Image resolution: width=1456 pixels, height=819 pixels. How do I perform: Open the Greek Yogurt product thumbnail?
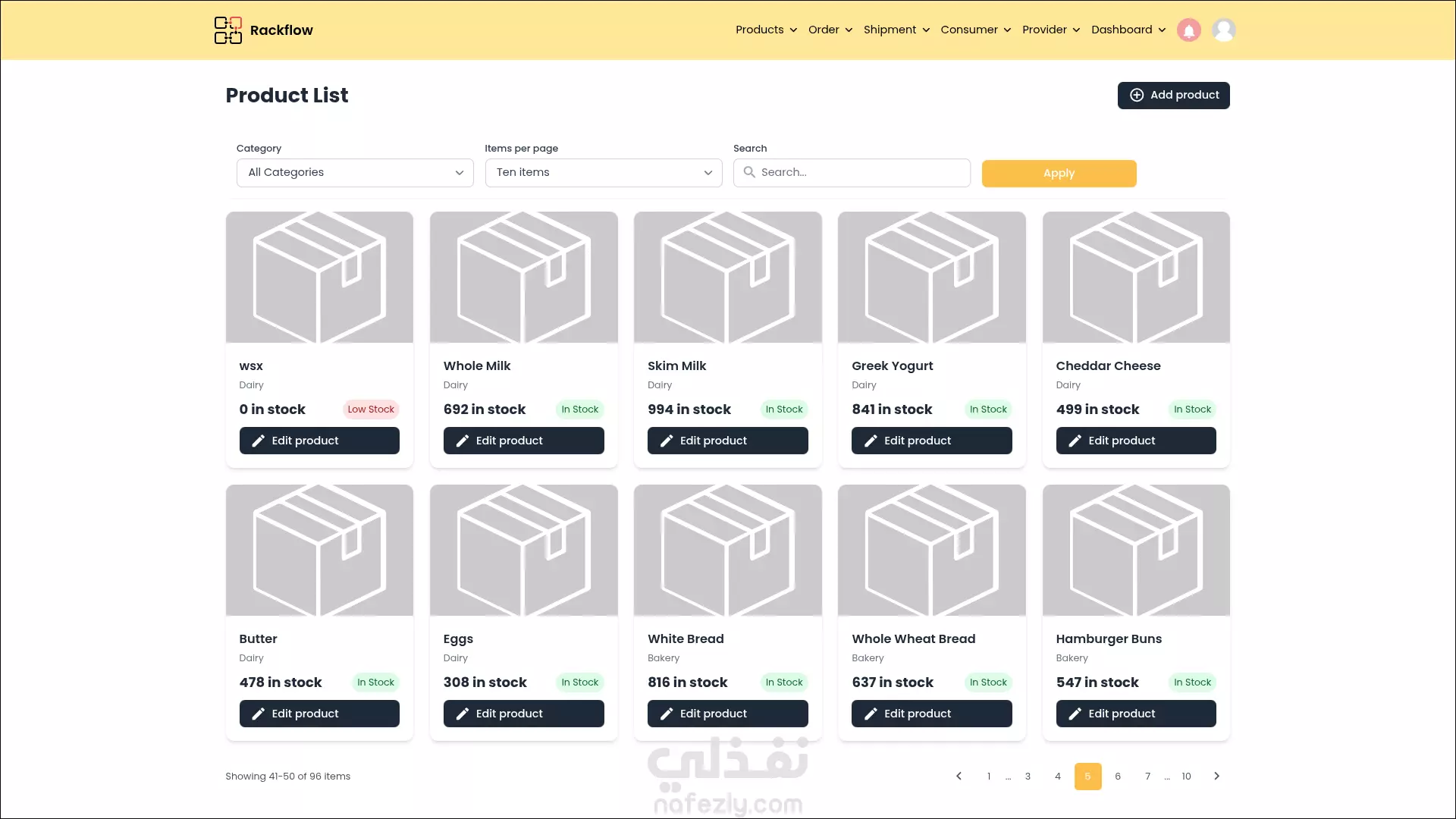932,278
